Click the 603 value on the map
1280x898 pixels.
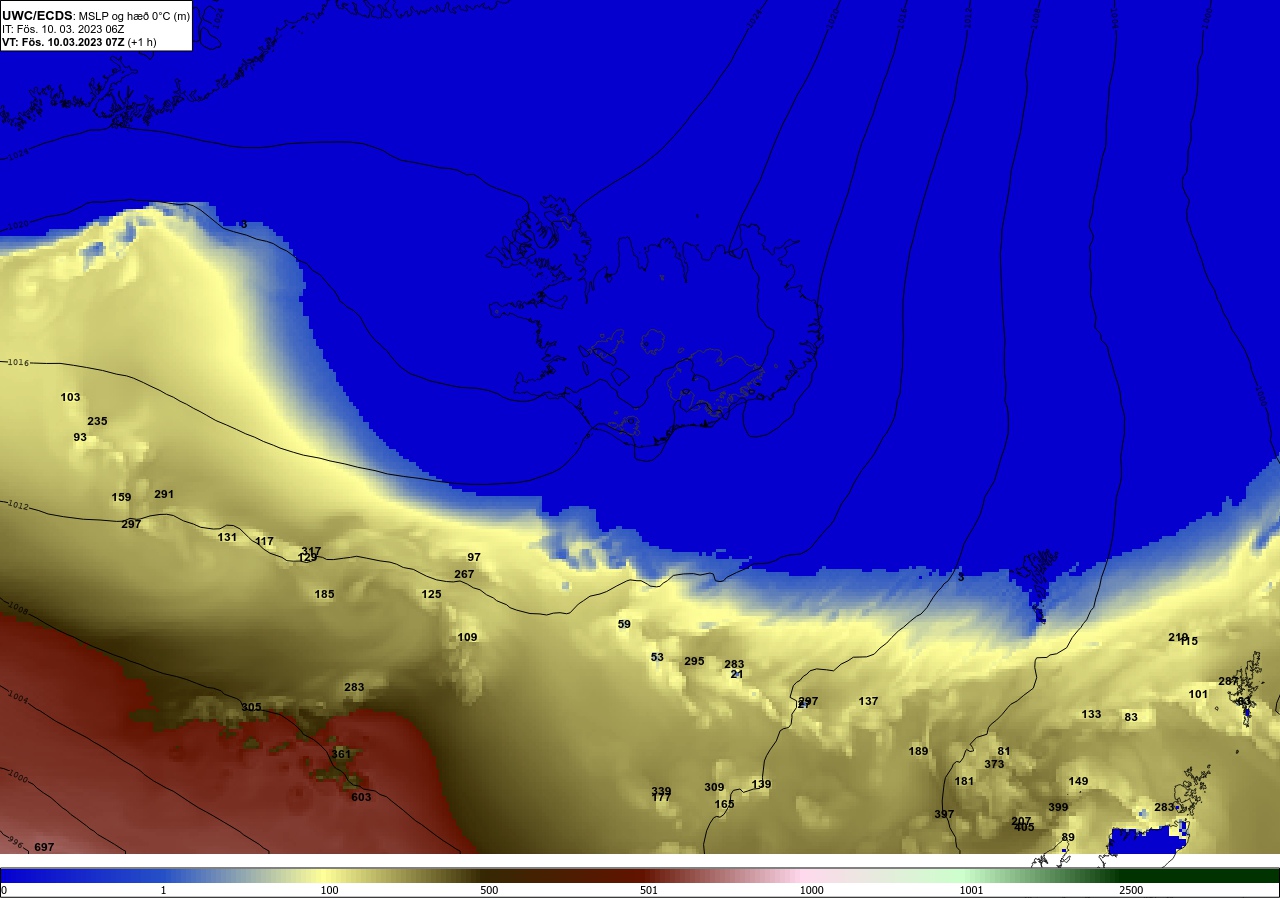(x=361, y=797)
